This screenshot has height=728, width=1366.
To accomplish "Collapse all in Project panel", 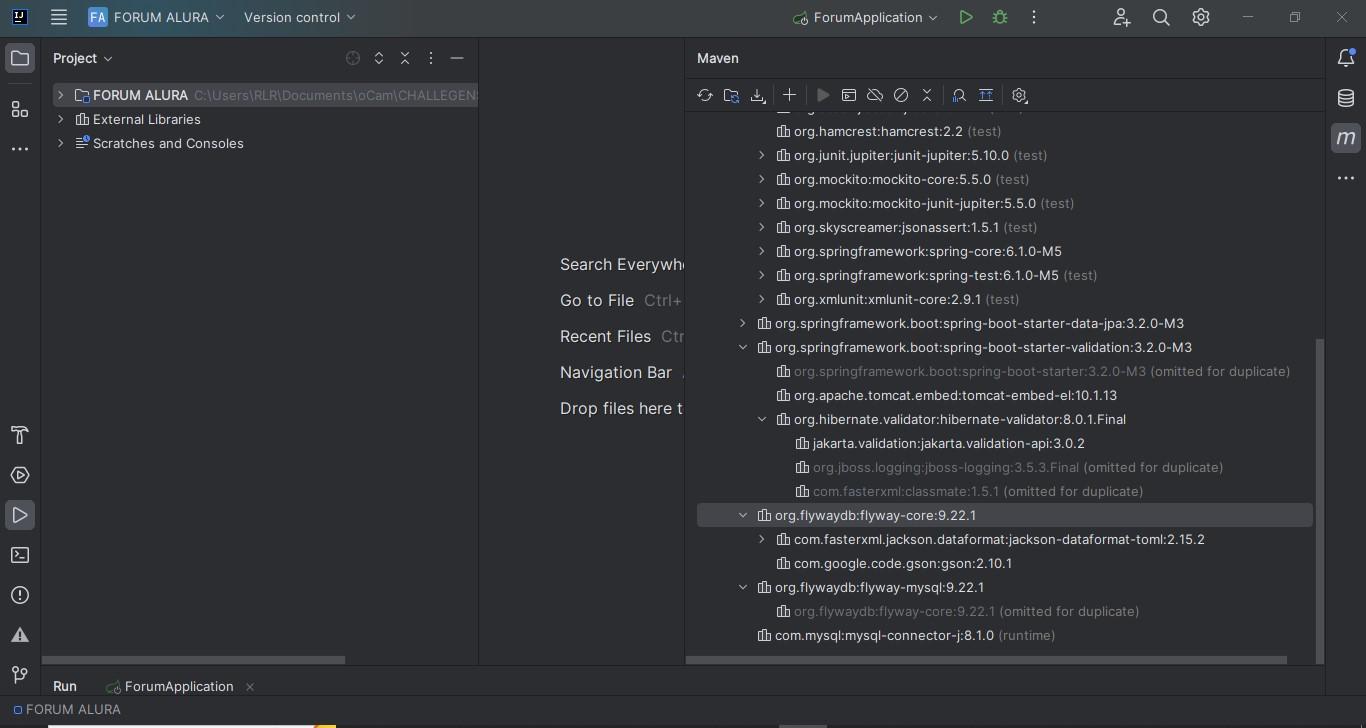I will pos(405,58).
